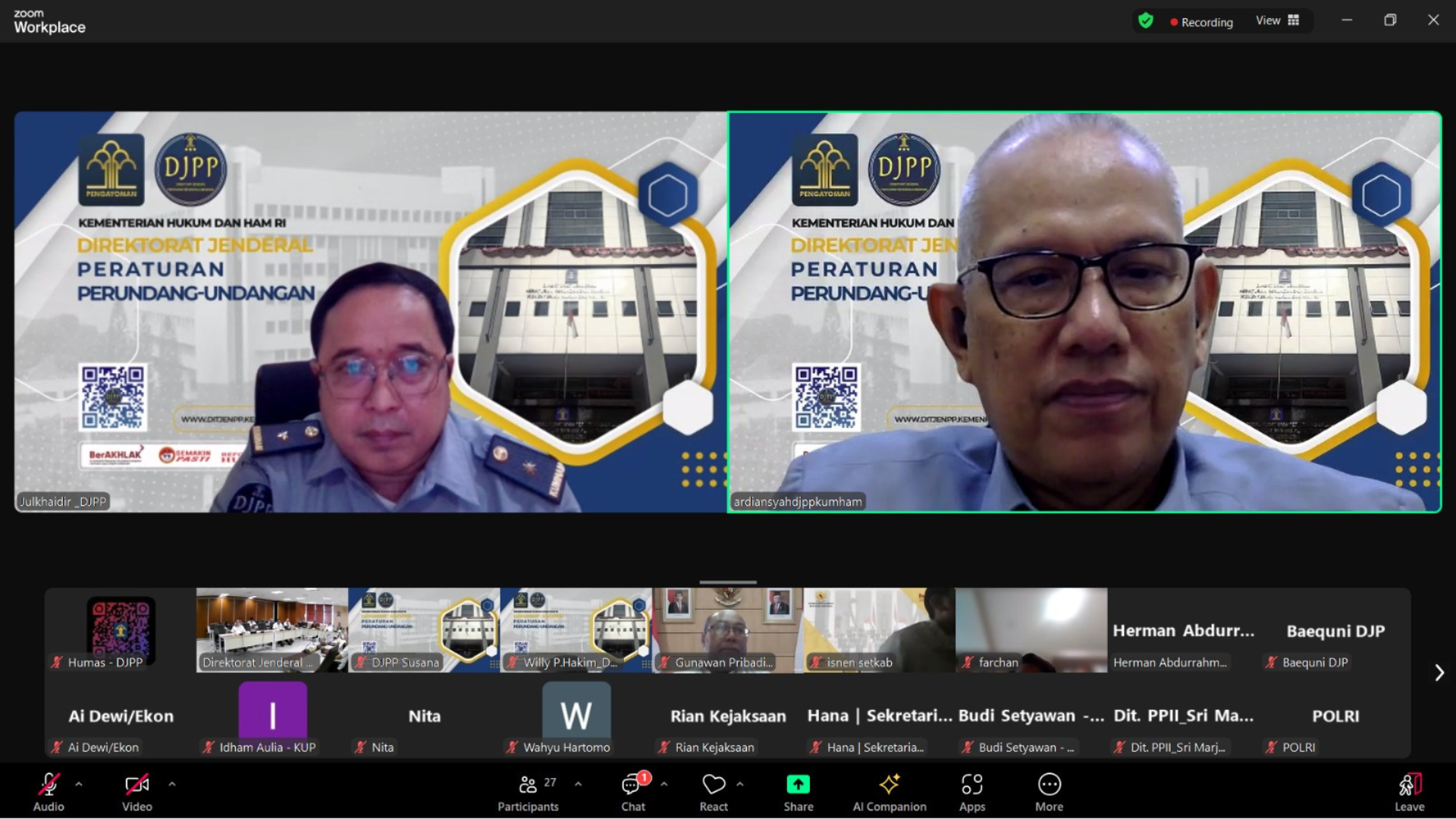The height and width of the screenshot is (819, 1456).
Task: Open the More options menu
Action: (x=1050, y=792)
